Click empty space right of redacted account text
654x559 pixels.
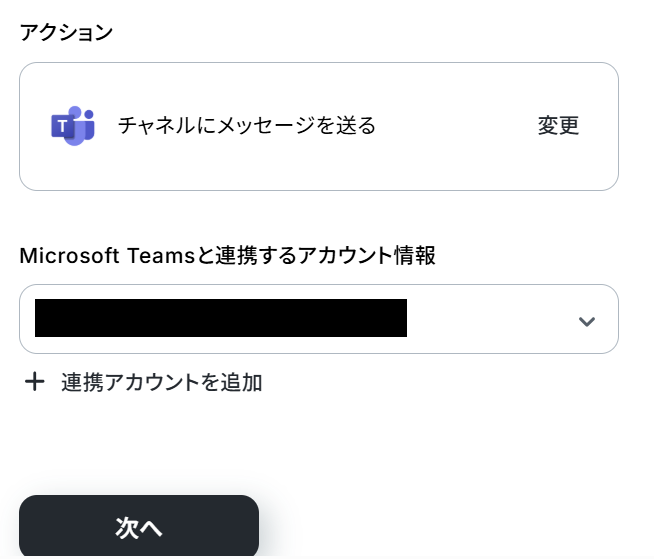click(x=490, y=319)
